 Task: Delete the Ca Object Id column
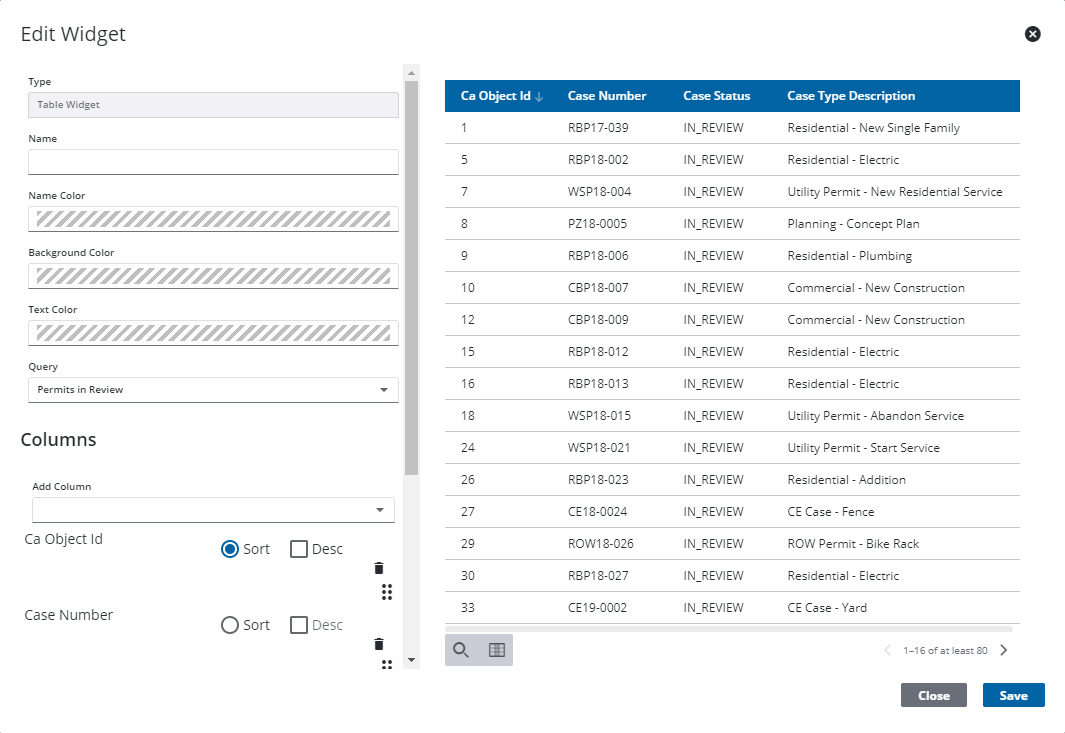379,568
